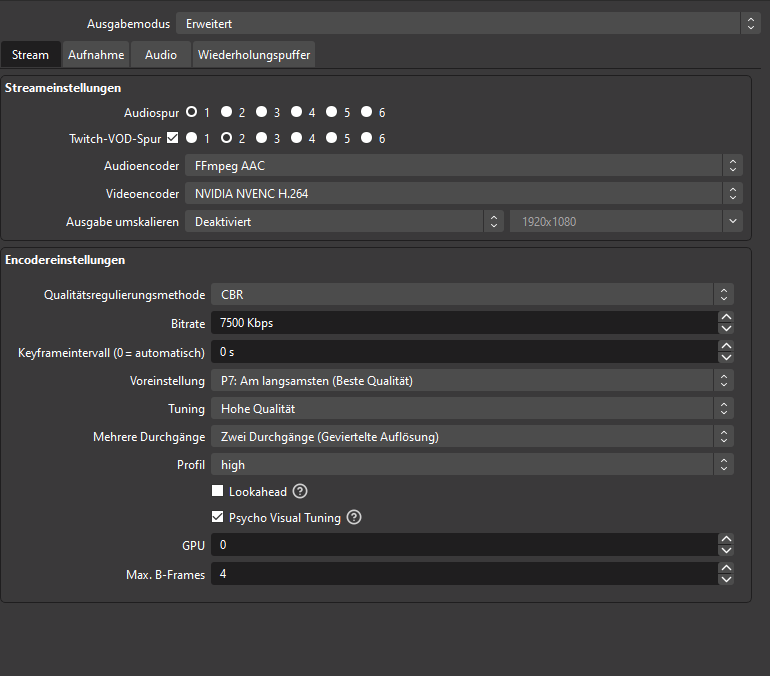This screenshot has height=676, width=770.
Task: Decrease GPU value with the down arrow
Action: pos(726,551)
